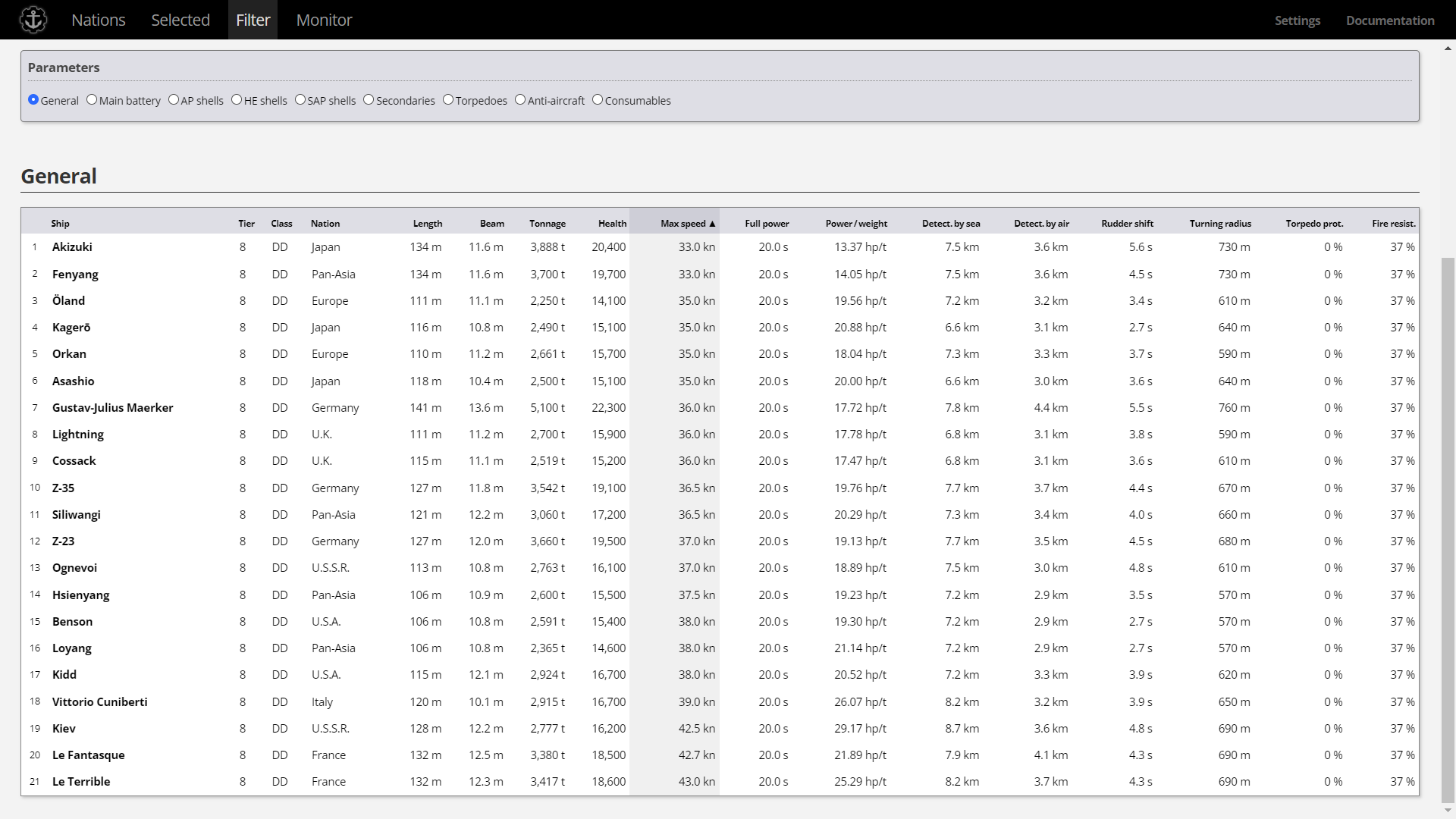This screenshot has width=1456, height=819.
Task: Click Vittorio Cuniberti ship name
Action: tap(99, 701)
